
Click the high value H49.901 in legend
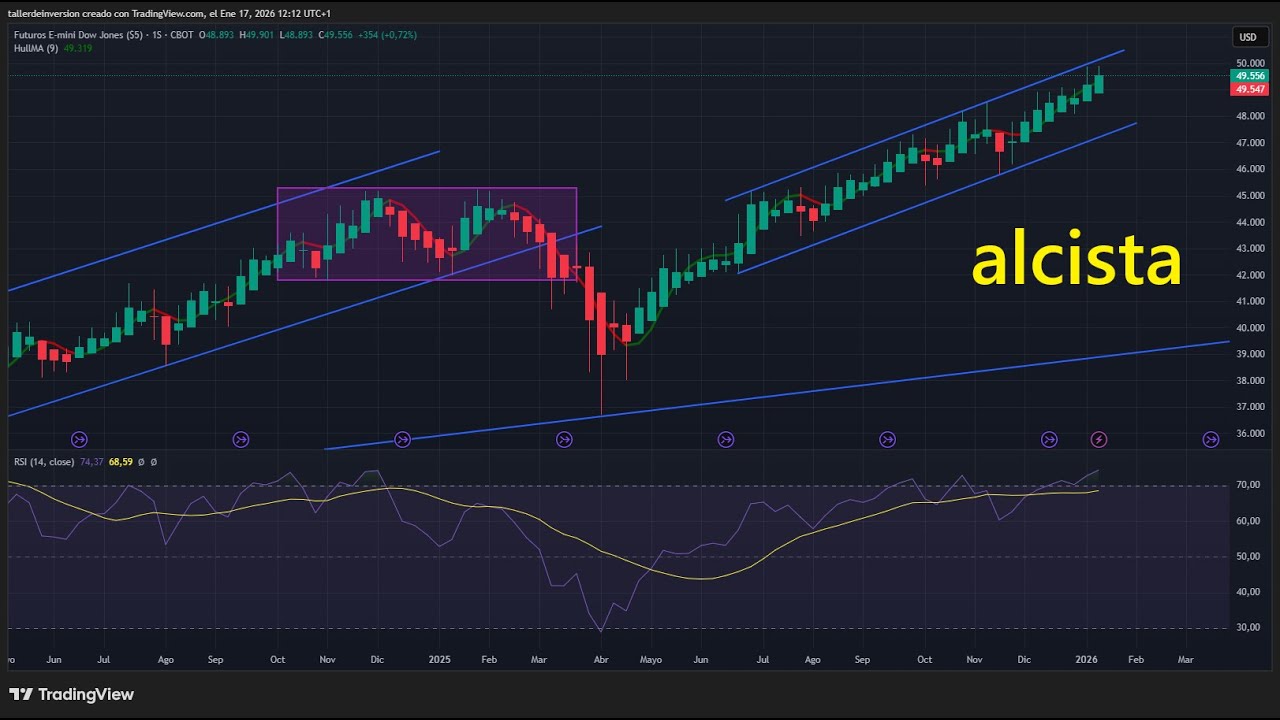click(256, 35)
